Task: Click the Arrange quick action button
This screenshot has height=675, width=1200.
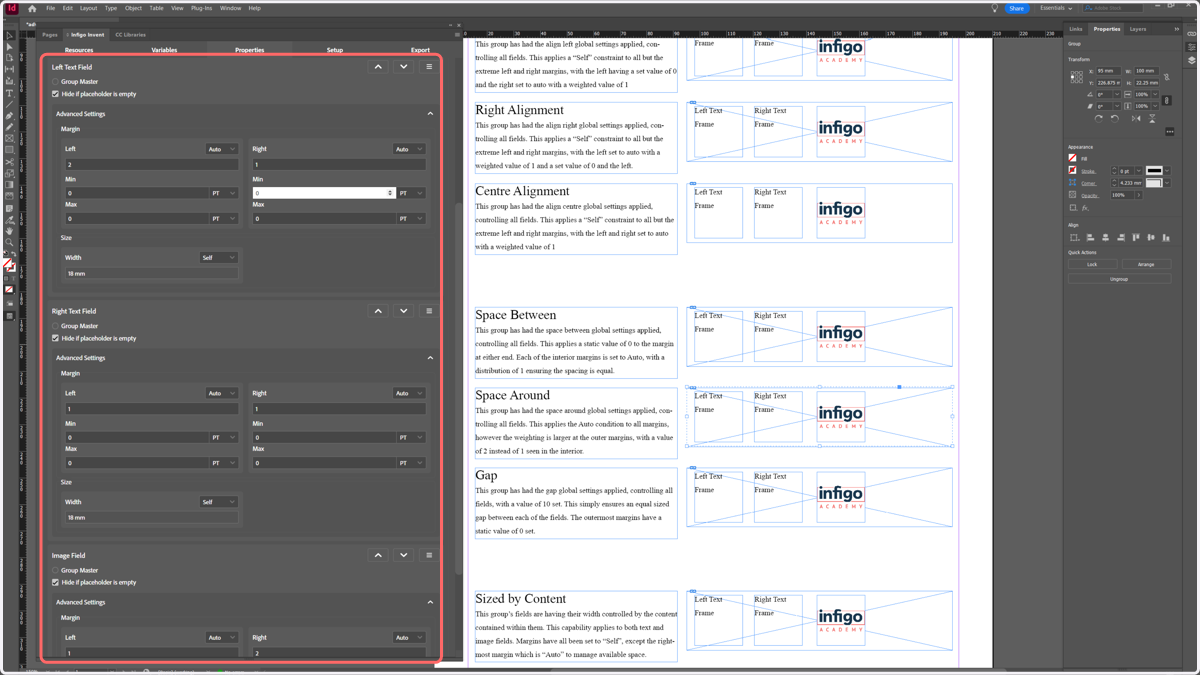Action: (x=1146, y=265)
